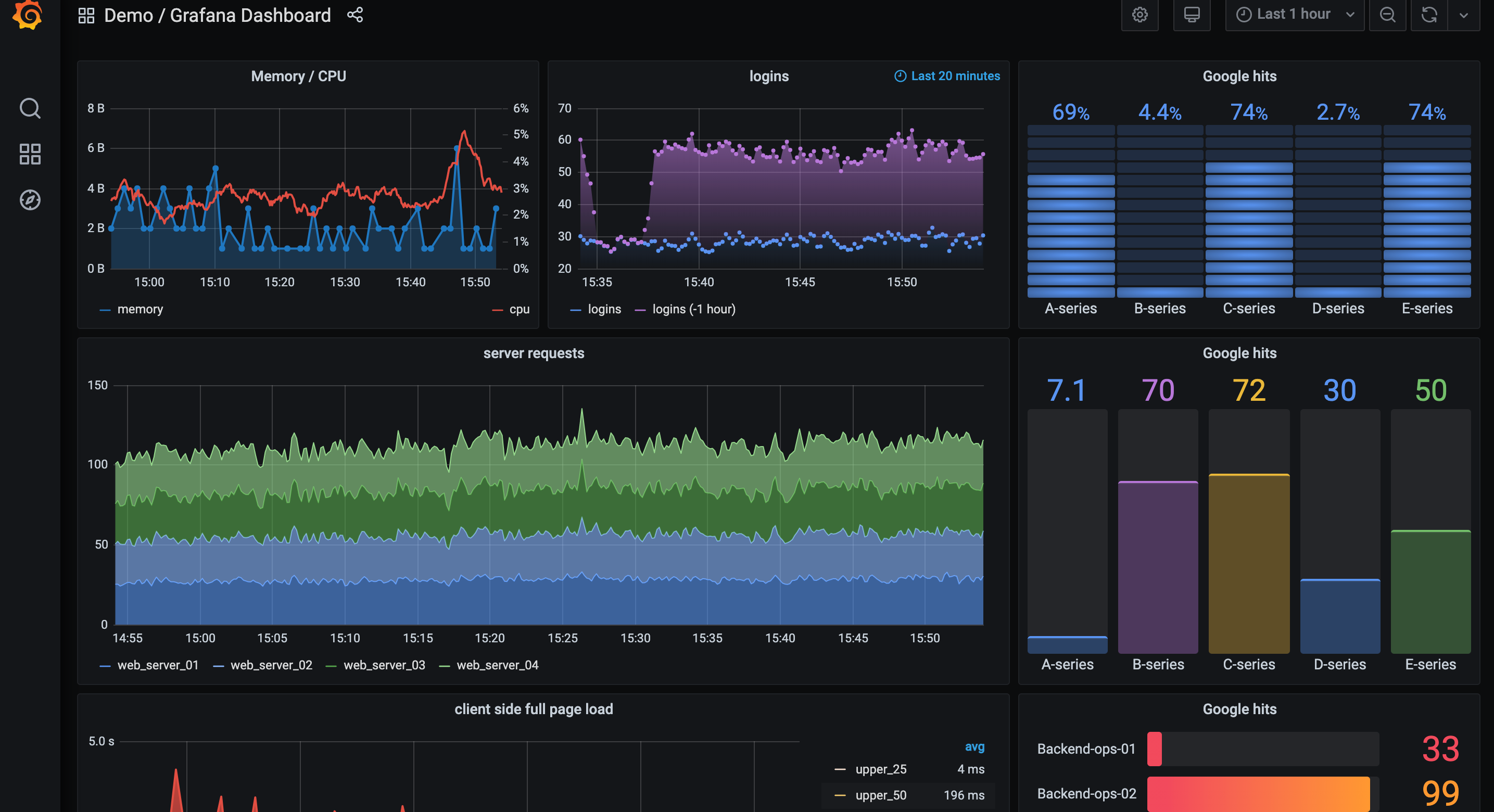
Task: Click the explore compass icon
Action: click(30, 197)
